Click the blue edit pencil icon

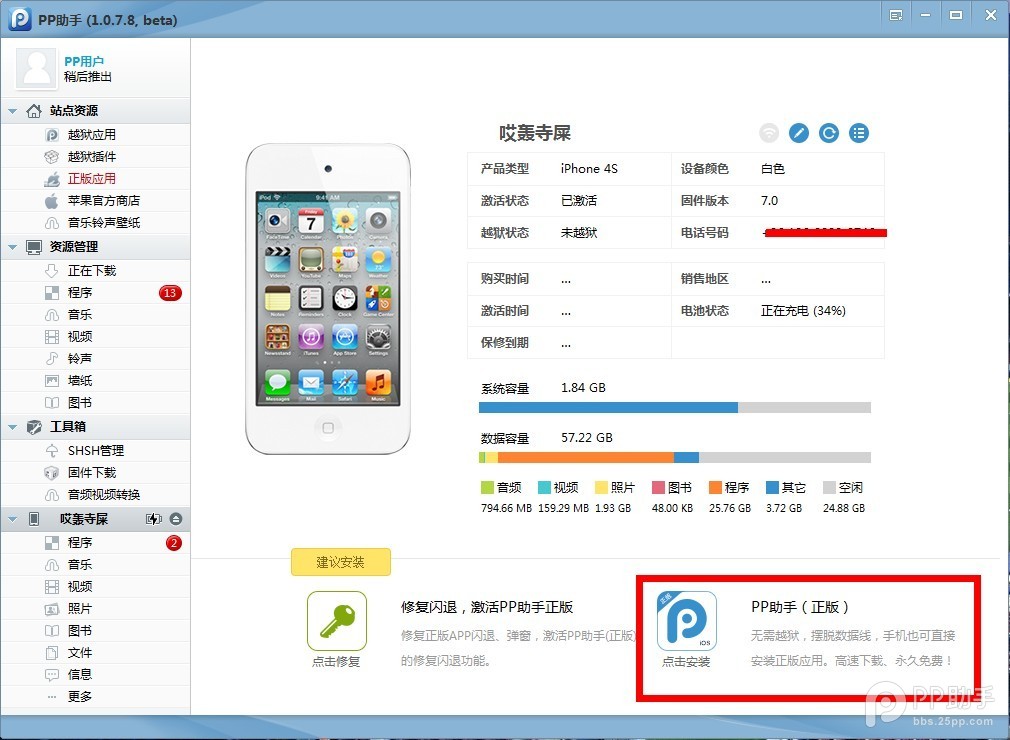[799, 133]
